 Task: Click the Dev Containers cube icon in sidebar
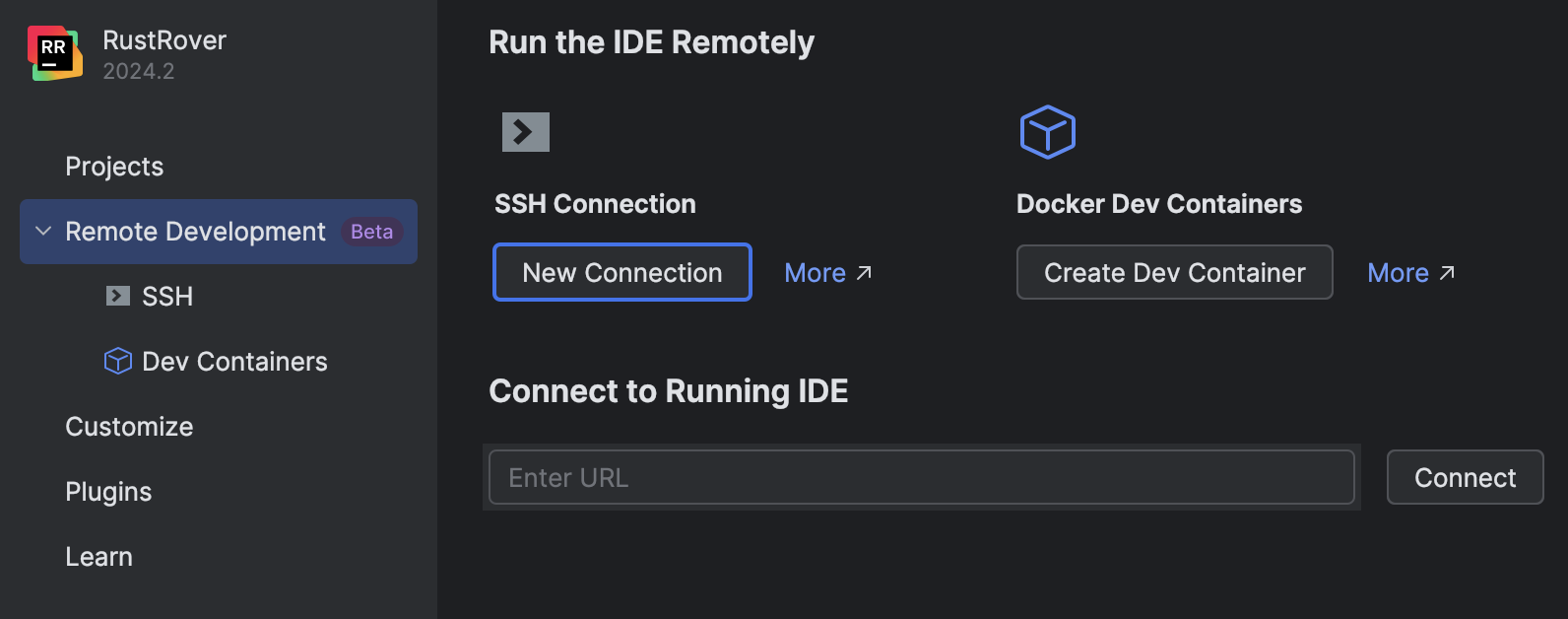coord(118,362)
